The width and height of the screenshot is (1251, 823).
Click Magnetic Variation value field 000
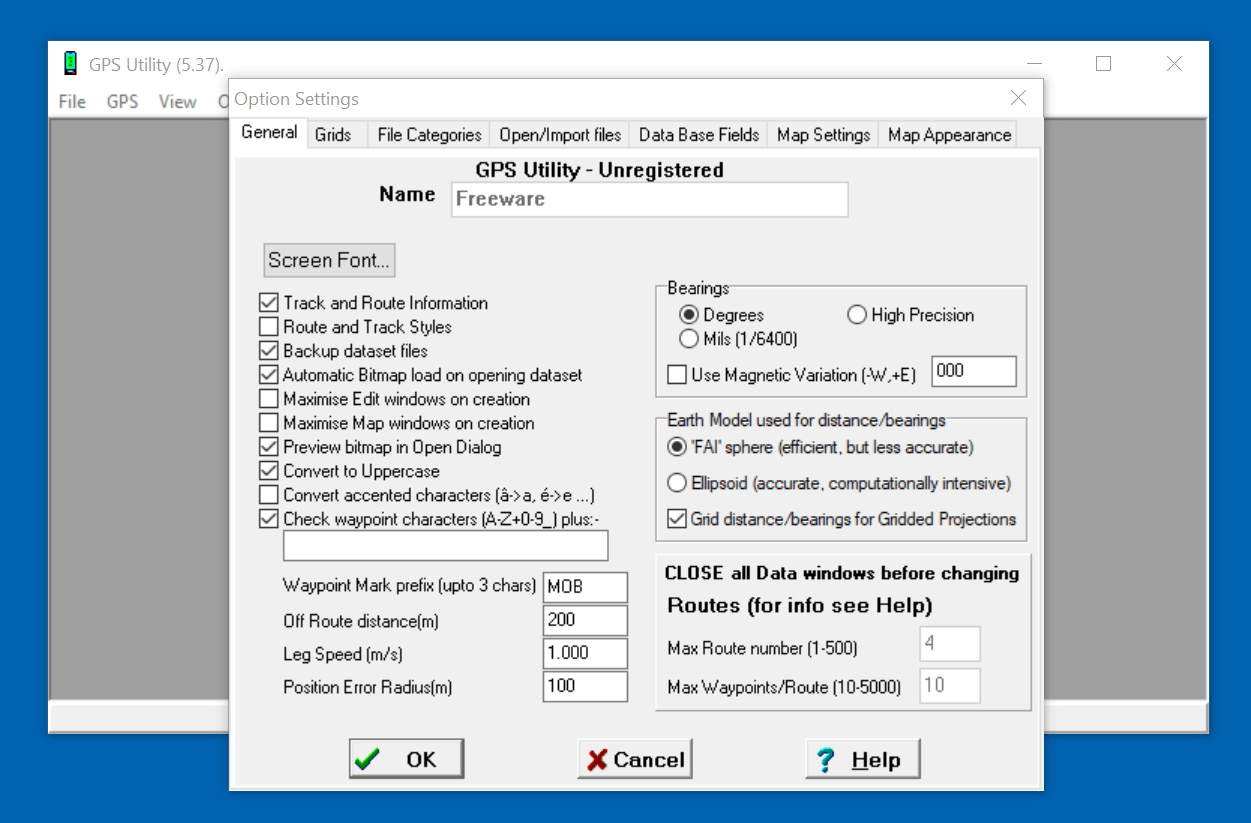973,371
